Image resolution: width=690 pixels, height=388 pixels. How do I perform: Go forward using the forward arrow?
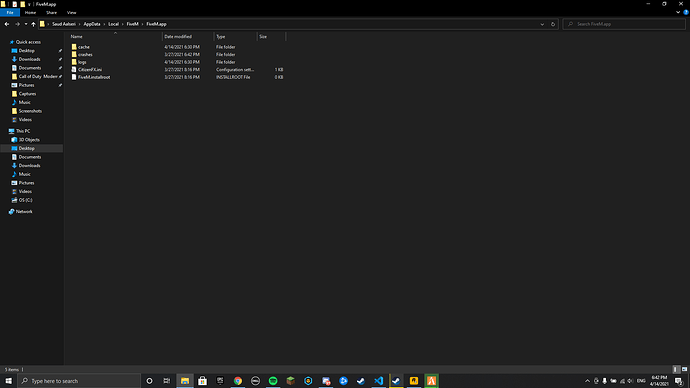click(x=17, y=24)
